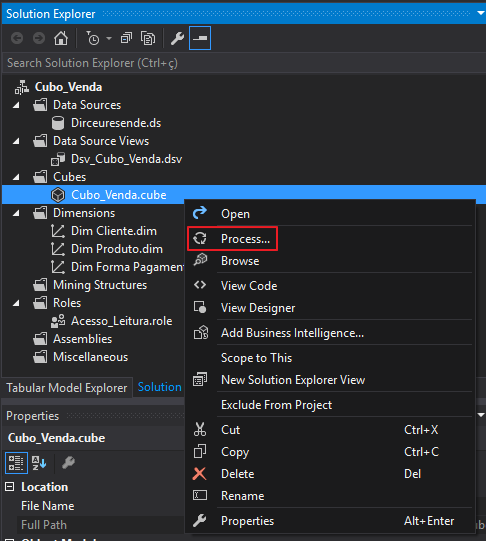Viewport: 486px width, 541px height.
Task: Collapse the Location property category
Action: pos(10,487)
